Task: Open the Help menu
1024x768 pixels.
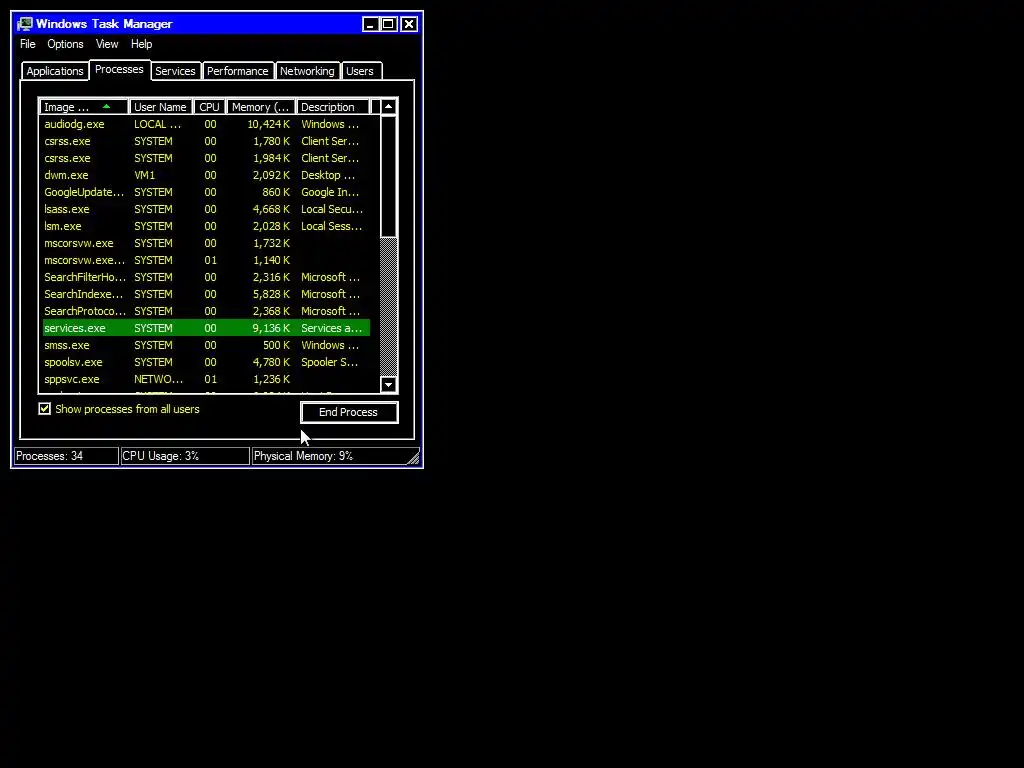Action: point(141,44)
